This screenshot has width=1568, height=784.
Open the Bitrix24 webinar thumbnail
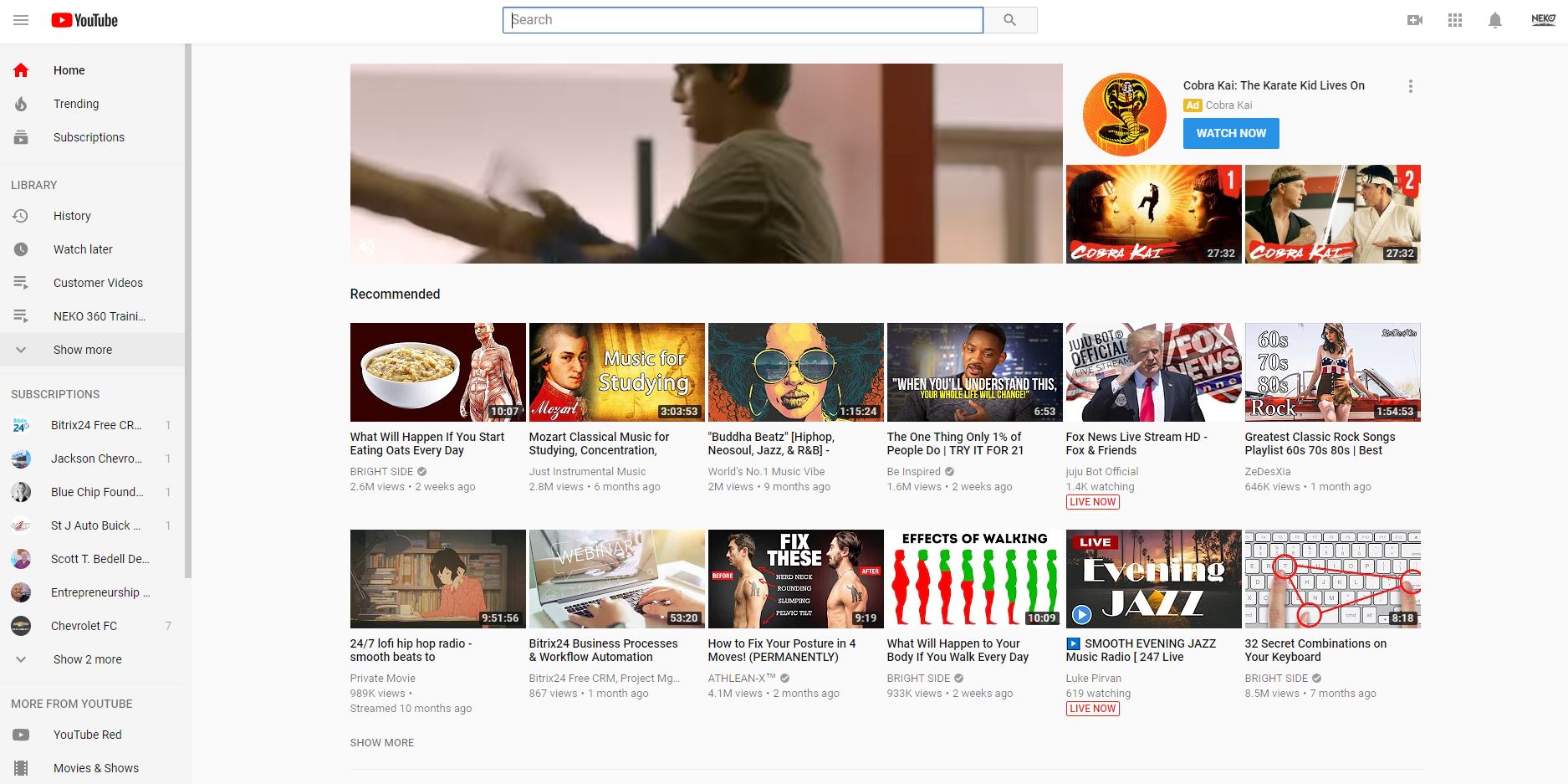(616, 579)
